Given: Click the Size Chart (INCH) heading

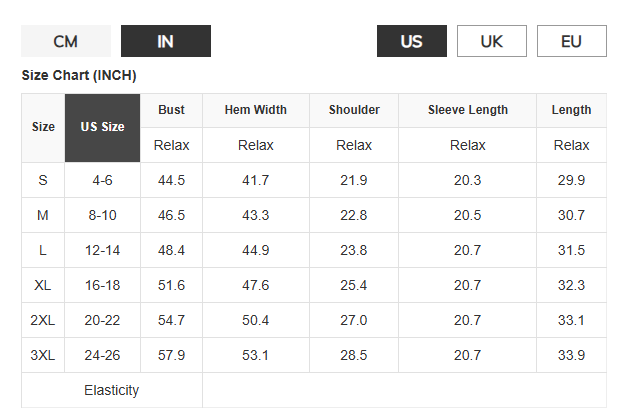Looking at the screenshot, I should [79, 76].
